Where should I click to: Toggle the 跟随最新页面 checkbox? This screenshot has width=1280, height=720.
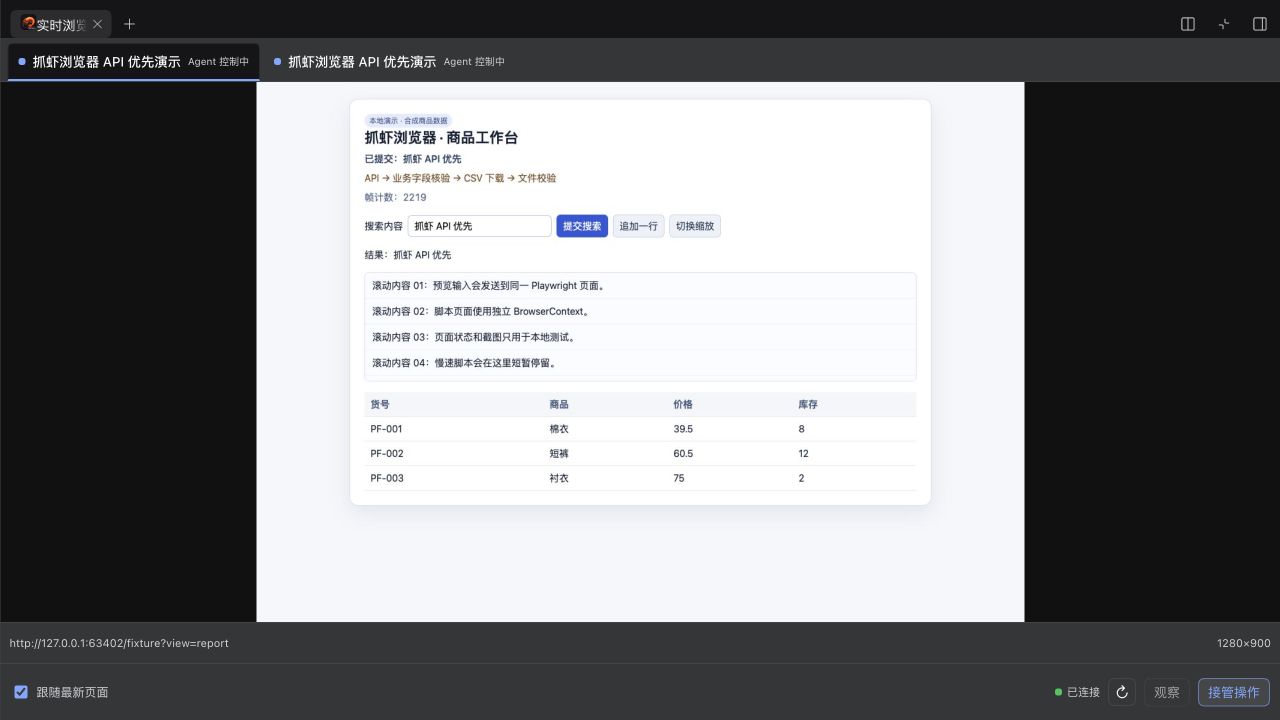click(21, 692)
